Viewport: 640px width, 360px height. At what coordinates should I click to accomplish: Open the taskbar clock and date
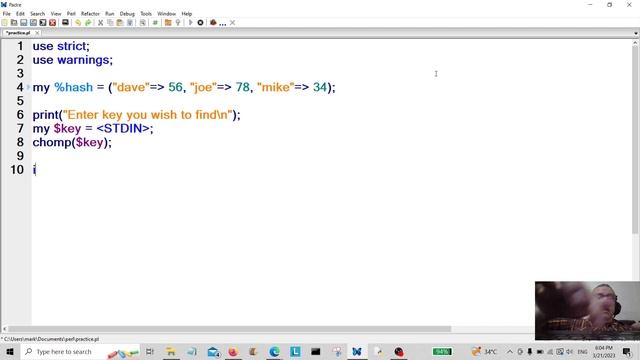point(604,351)
